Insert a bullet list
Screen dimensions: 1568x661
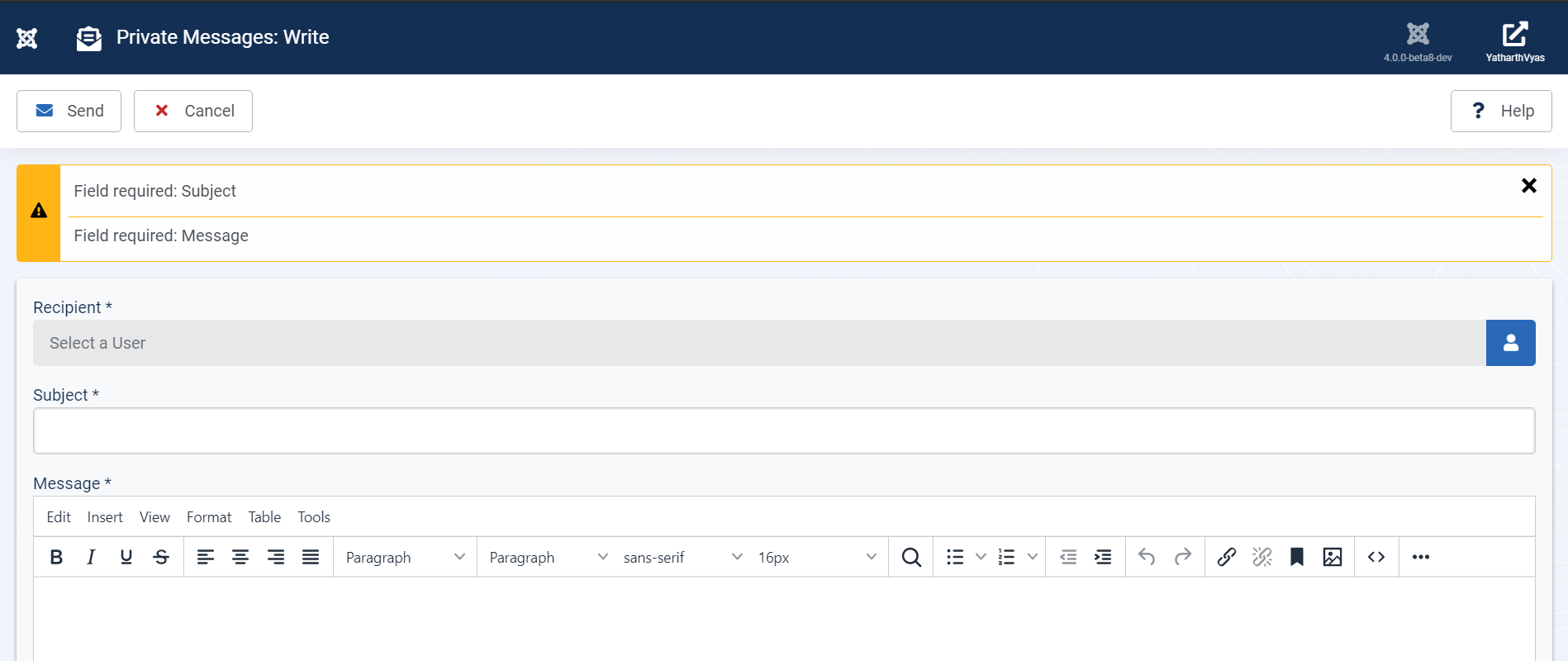click(955, 557)
